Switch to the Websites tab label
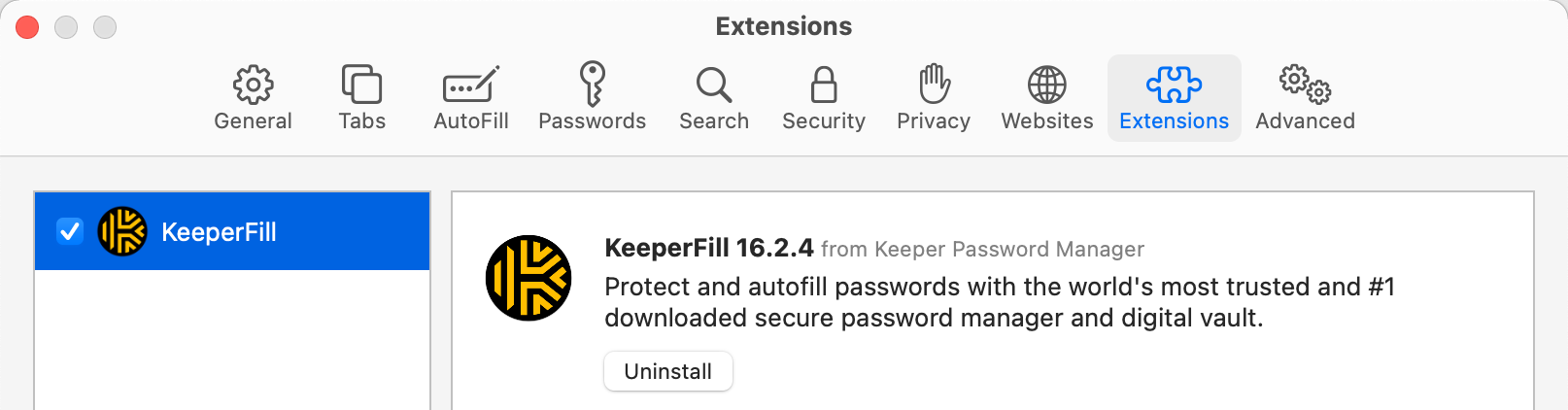 pyautogui.click(x=1047, y=120)
